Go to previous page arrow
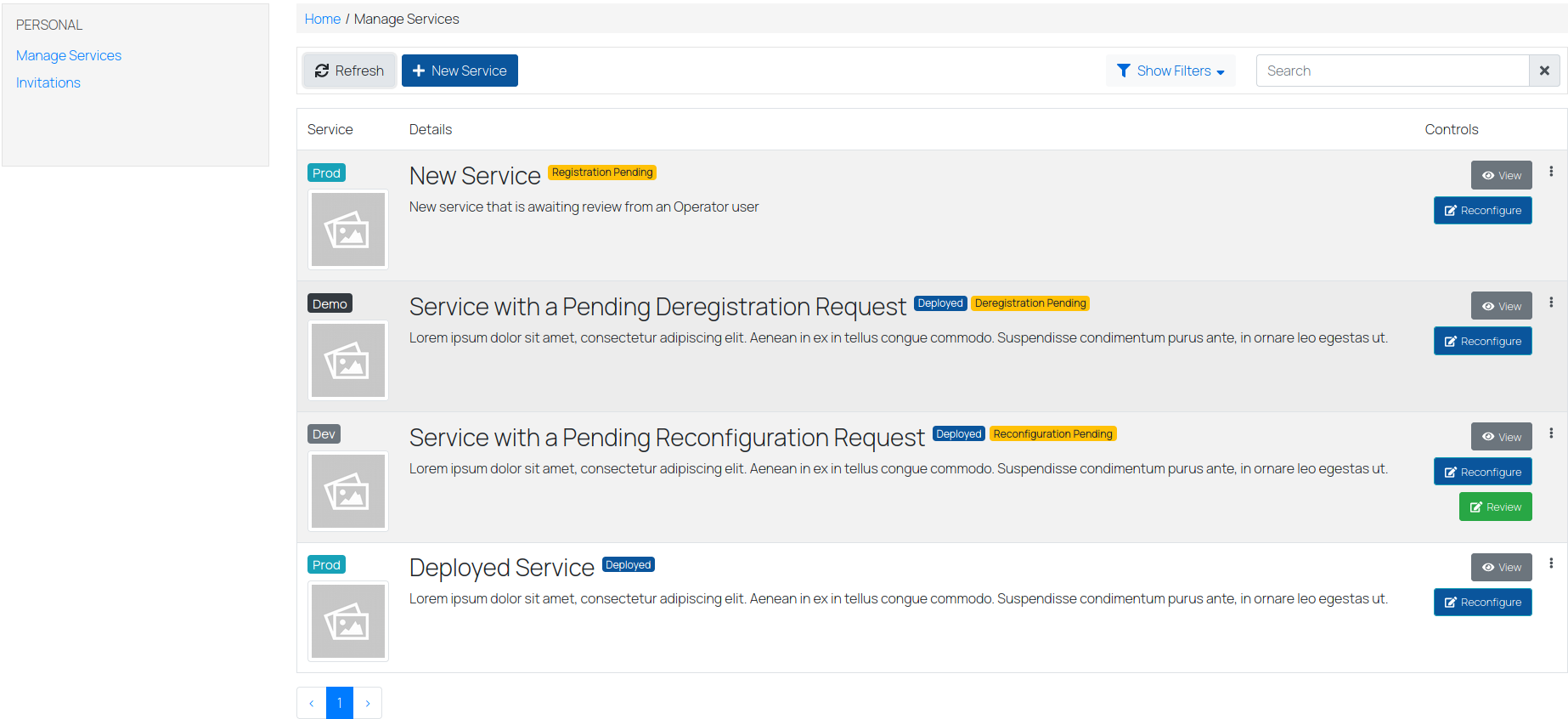Viewport: 1568px width, 719px height. (312, 703)
